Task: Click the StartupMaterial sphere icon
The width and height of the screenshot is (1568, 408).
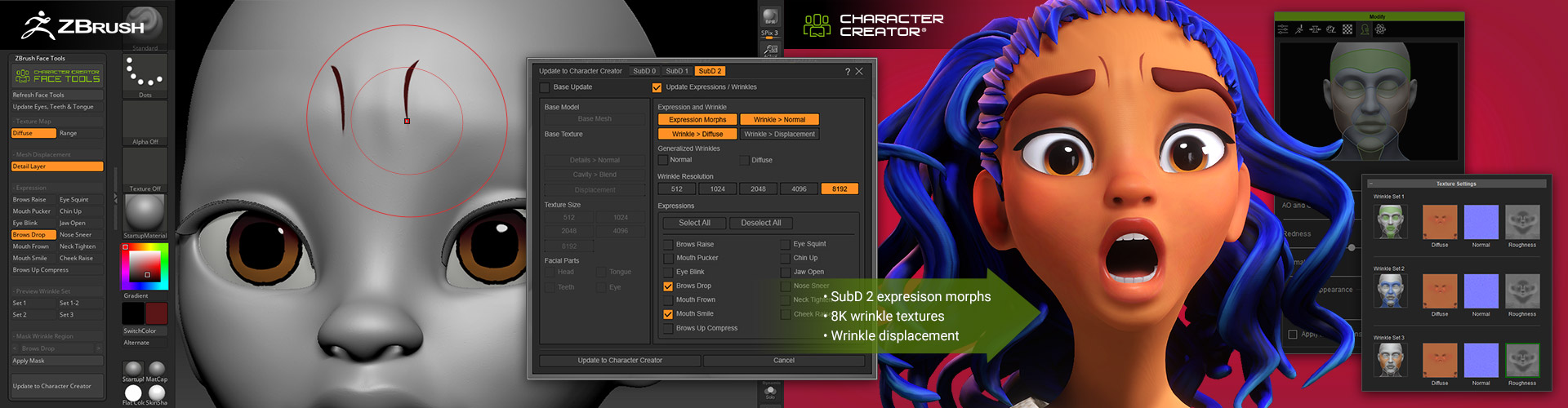Action: [x=145, y=214]
